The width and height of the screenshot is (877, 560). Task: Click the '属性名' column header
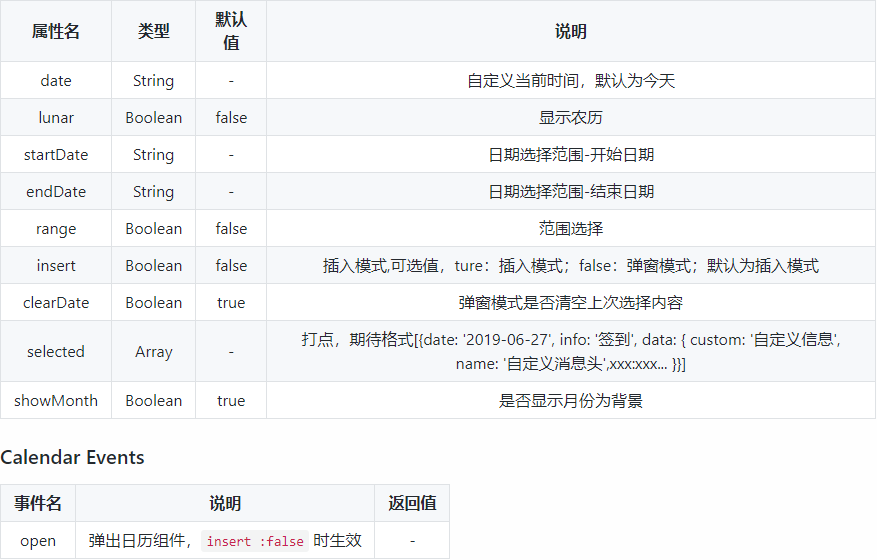56,31
